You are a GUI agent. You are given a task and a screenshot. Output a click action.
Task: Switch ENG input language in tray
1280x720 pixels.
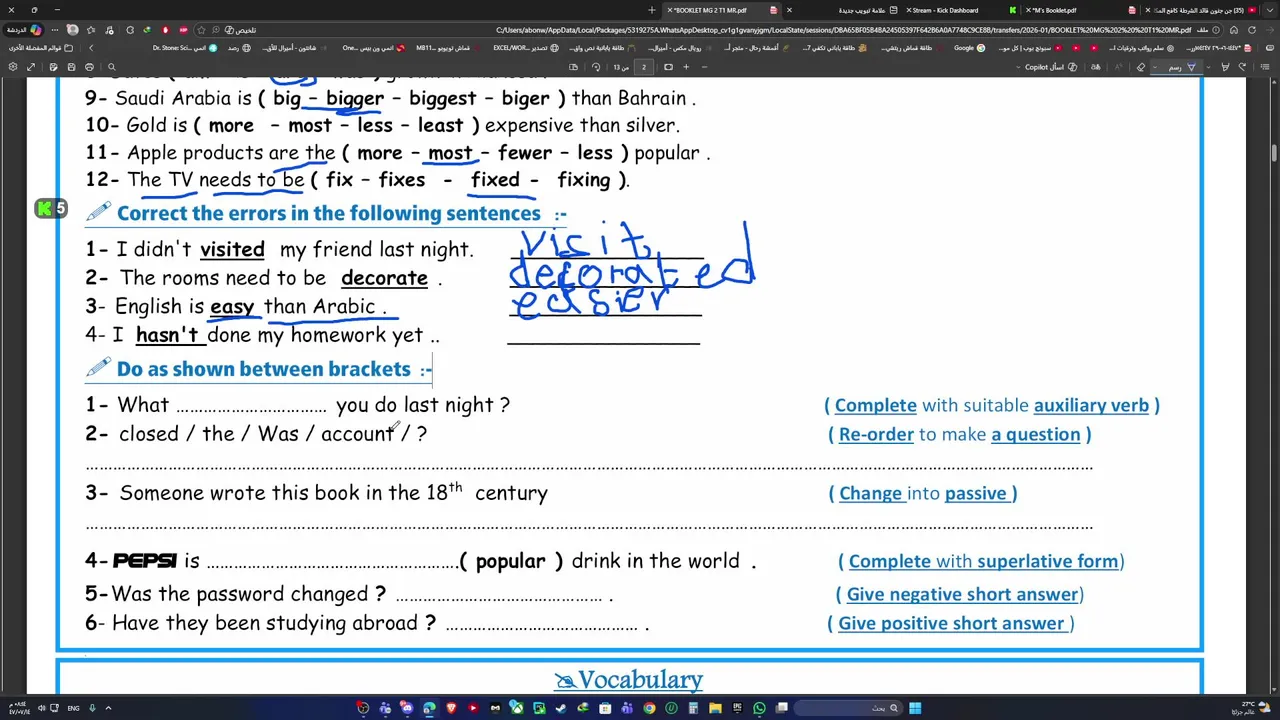point(73,708)
